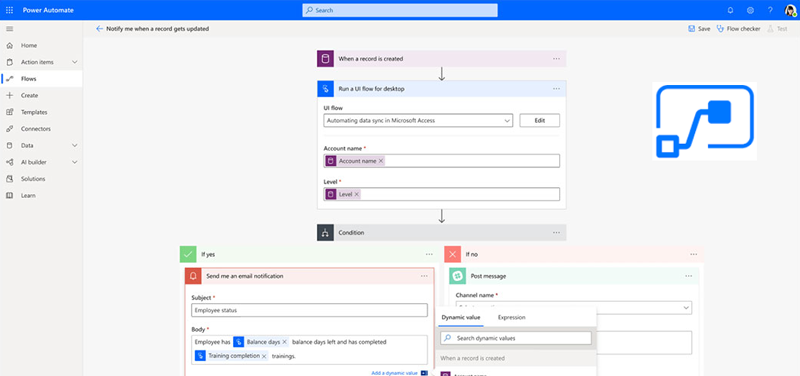
Task: Select Templates in the left navigation
Action: [34, 112]
